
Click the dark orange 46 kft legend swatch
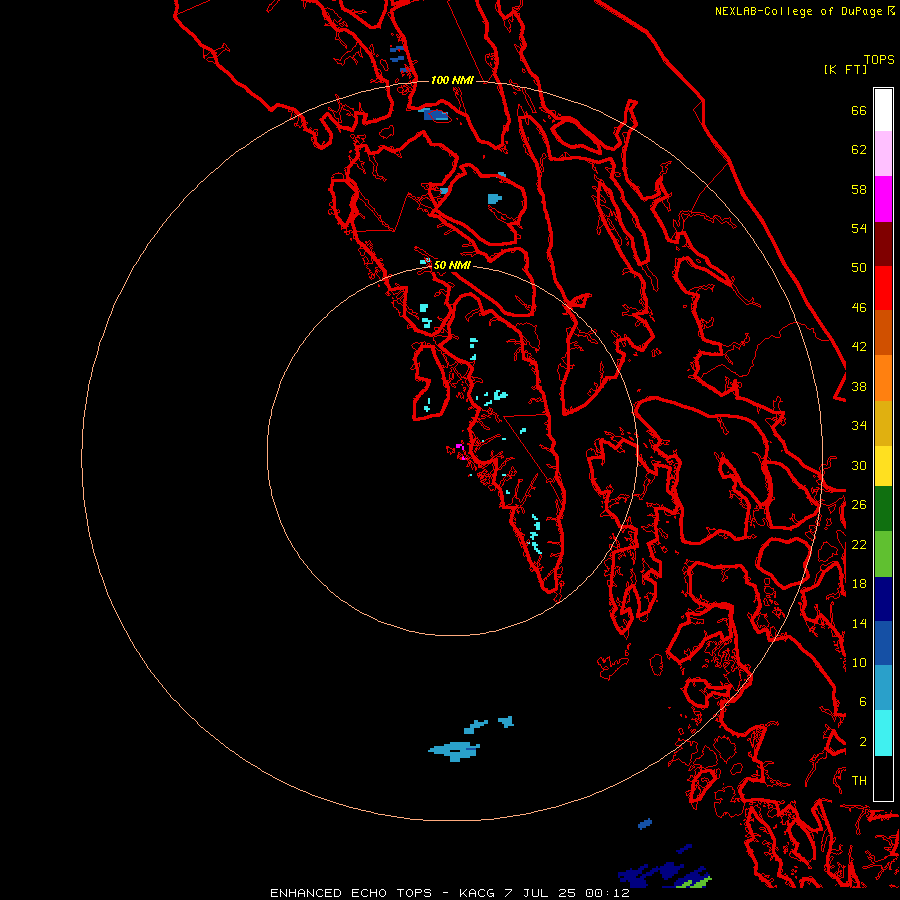[883, 332]
